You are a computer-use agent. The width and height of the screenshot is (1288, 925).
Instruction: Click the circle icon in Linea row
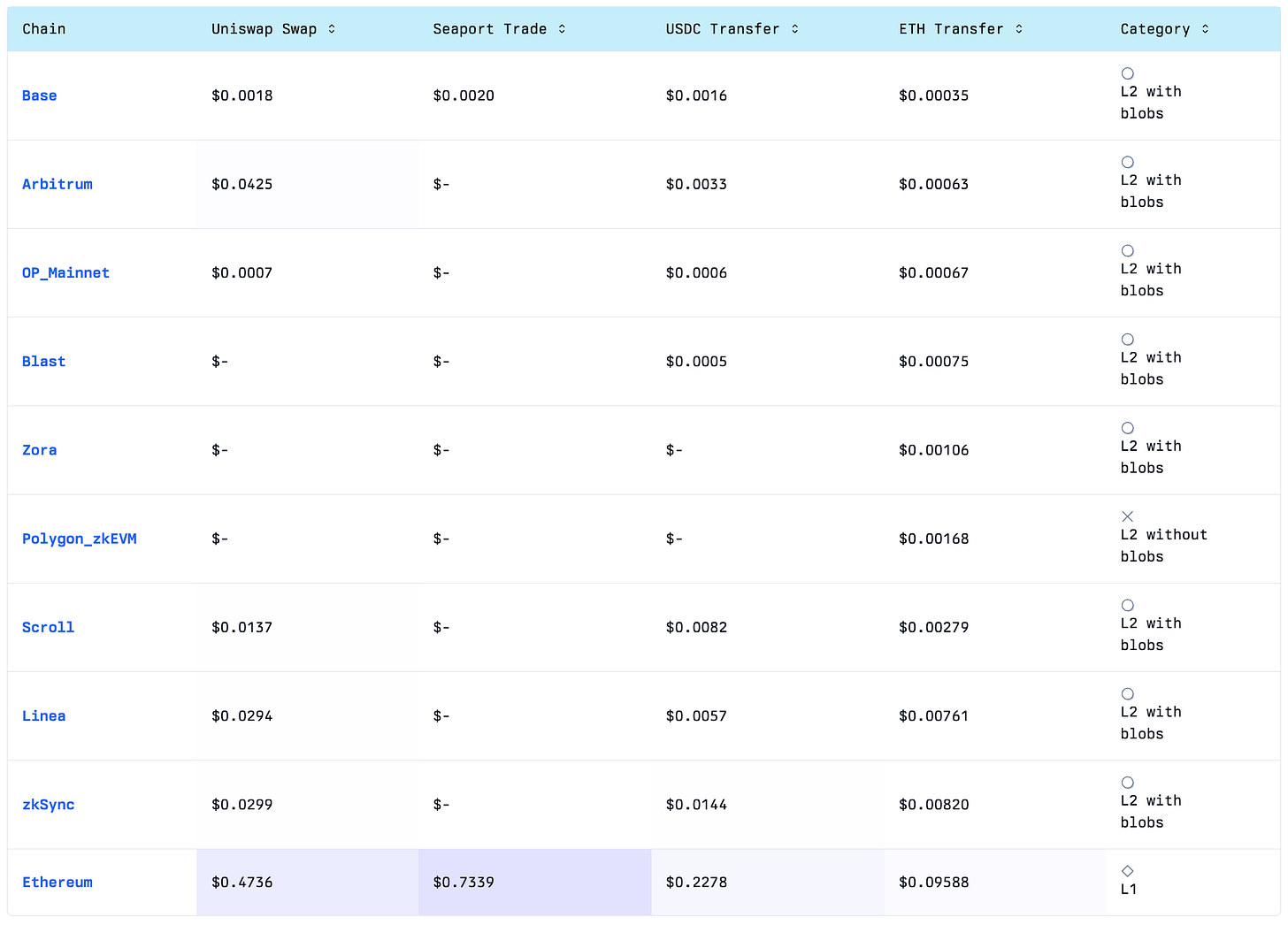click(1128, 694)
